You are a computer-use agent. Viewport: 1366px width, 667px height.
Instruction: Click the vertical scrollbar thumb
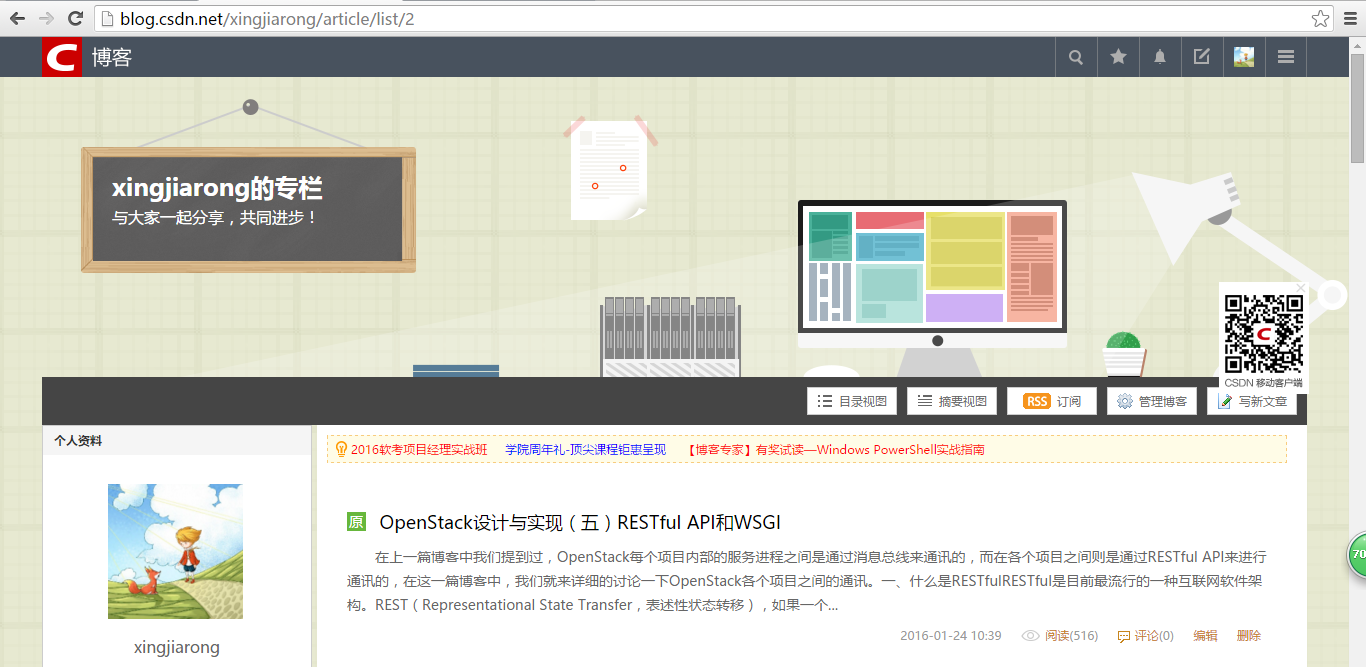(1357, 108)
